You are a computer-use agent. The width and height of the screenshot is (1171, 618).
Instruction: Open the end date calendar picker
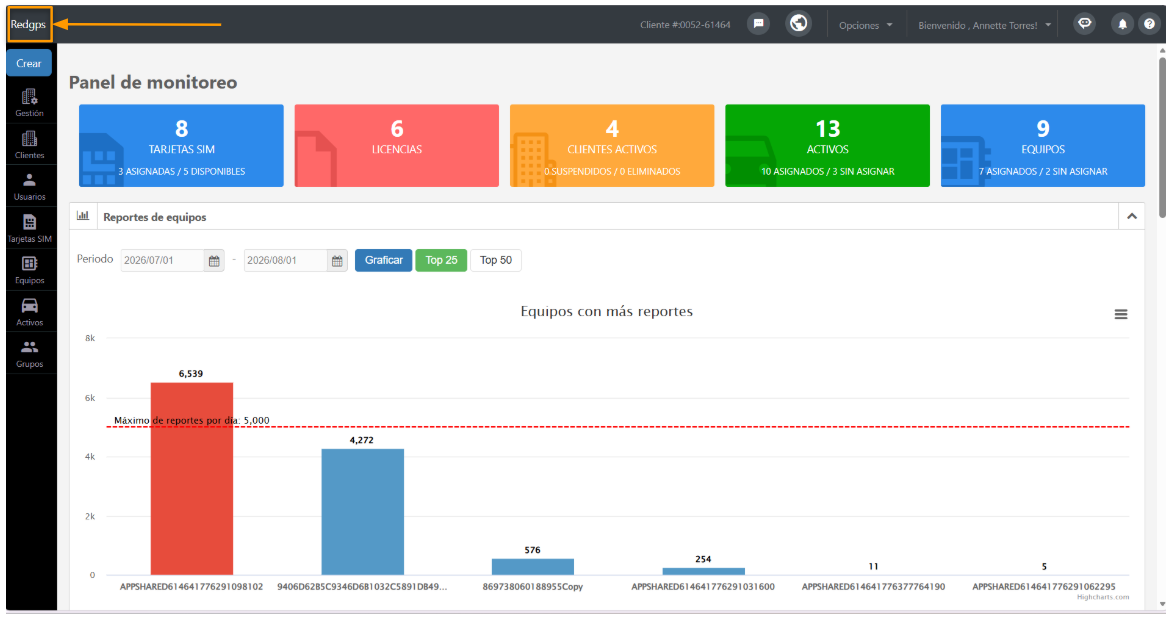pos(338,260)
